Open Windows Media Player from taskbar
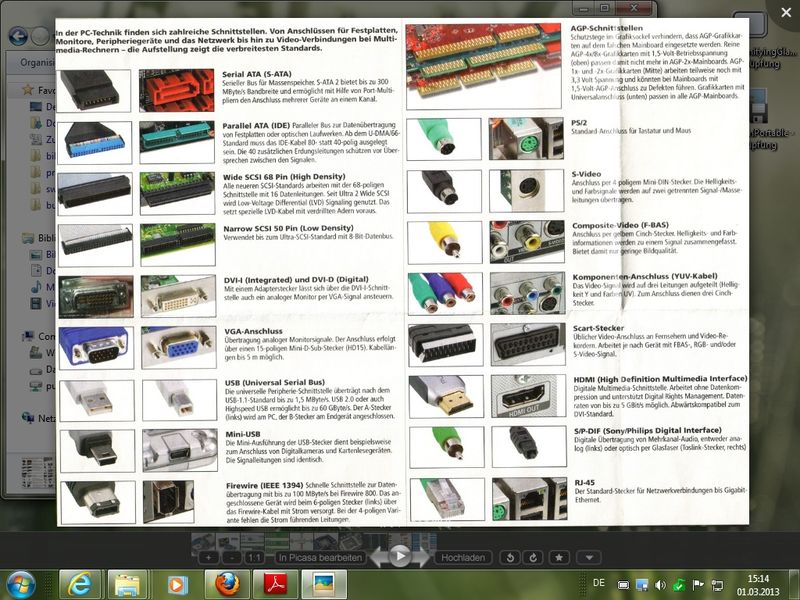Viewport: 800px width, 600px height. click(176, 585)
